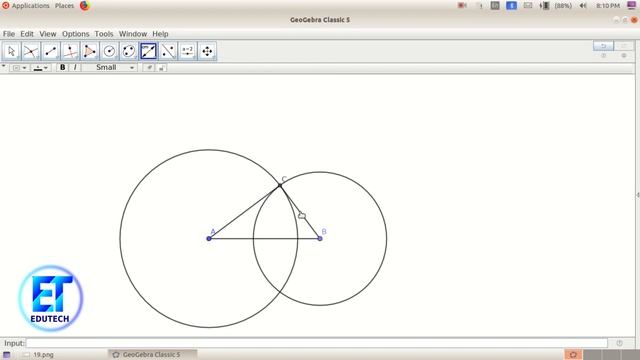
Task: Open the View menu
Action: click(x=48, y=34)
